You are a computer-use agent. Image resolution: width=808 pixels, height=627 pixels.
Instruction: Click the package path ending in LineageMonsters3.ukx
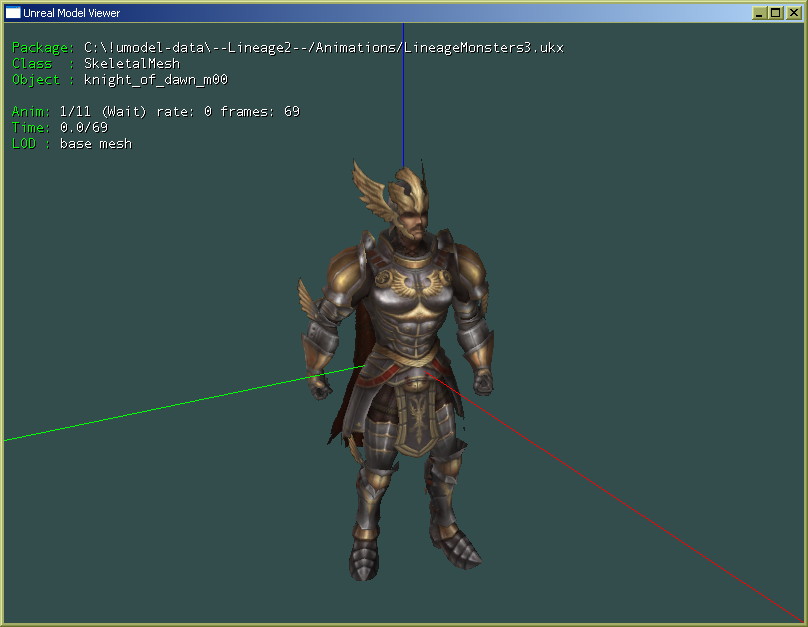324,48
